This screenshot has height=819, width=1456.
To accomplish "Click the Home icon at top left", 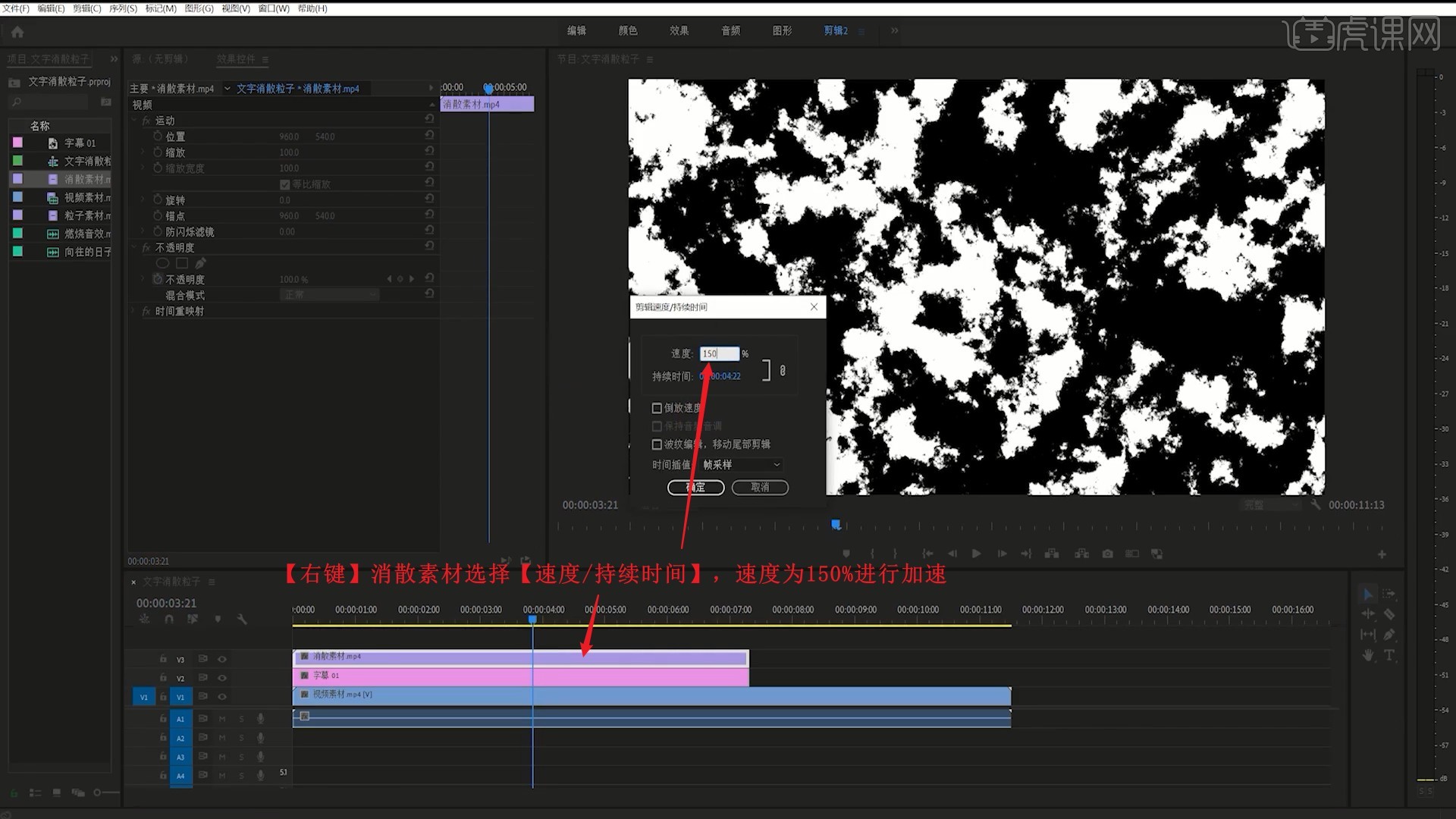I will [17, 32].
